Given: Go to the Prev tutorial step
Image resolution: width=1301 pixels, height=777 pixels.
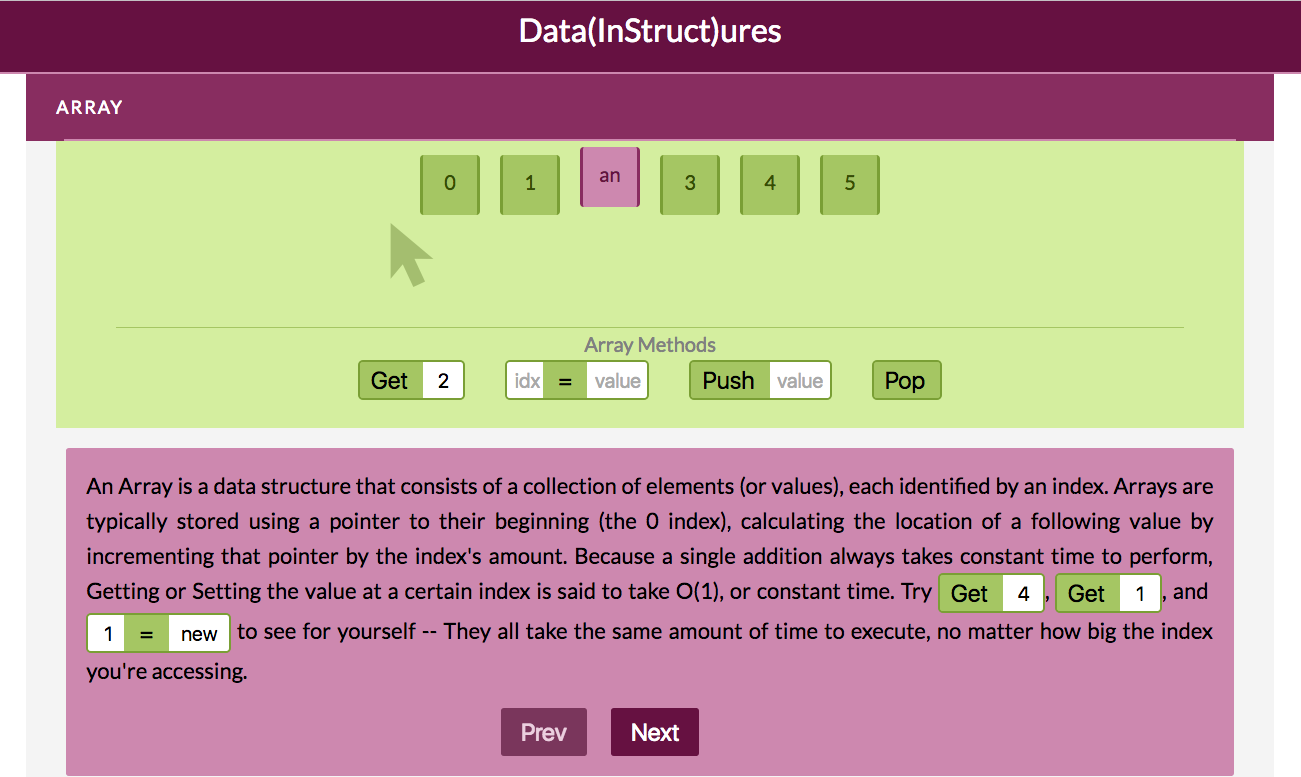Looking at the screenshot, I should pyautogui.click(x=543, y=732).
